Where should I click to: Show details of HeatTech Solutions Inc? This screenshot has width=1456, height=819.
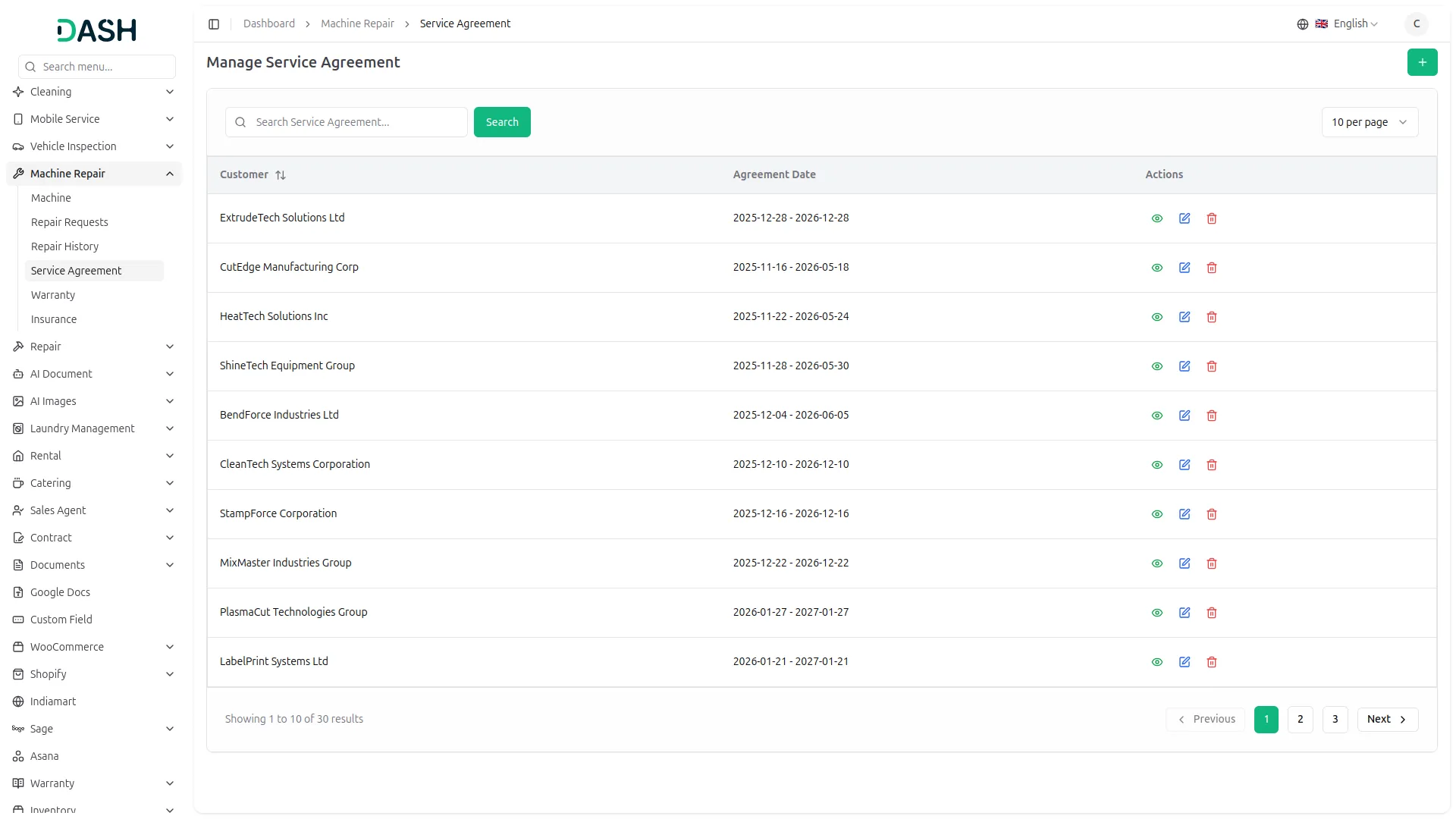[x=1157, y=317]
